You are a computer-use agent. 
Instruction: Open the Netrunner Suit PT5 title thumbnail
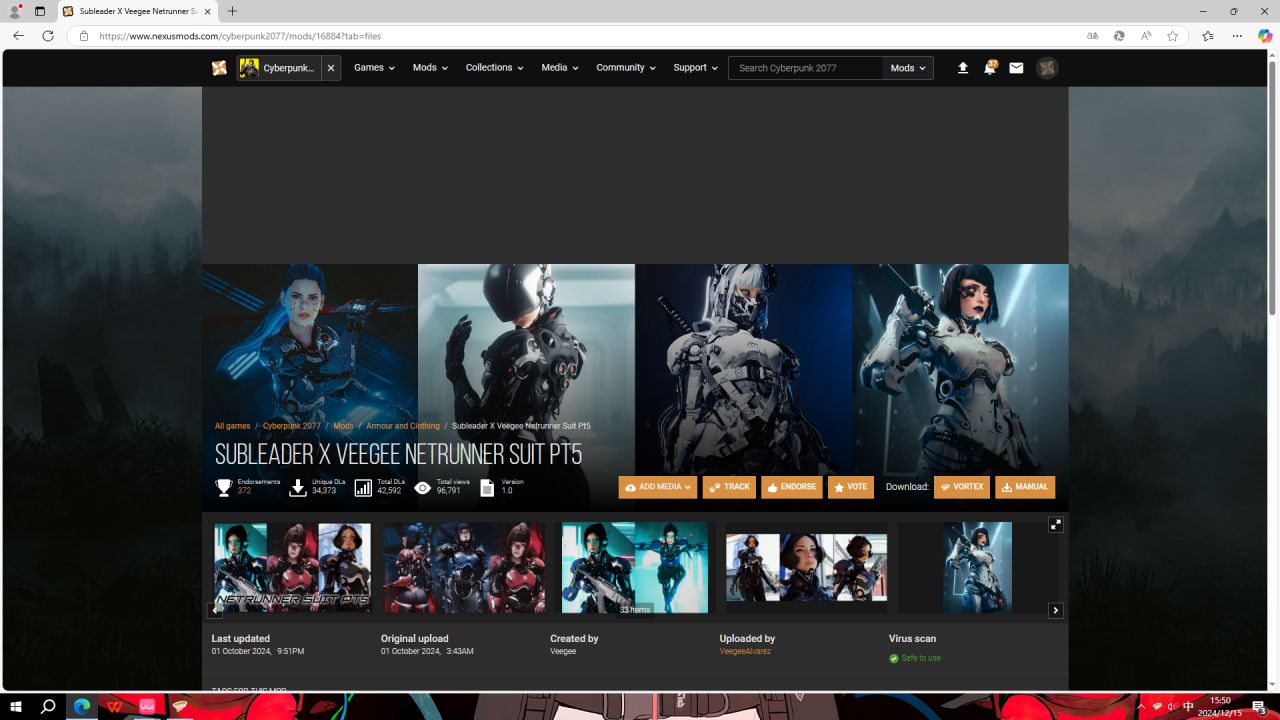(x=292, y=568)
